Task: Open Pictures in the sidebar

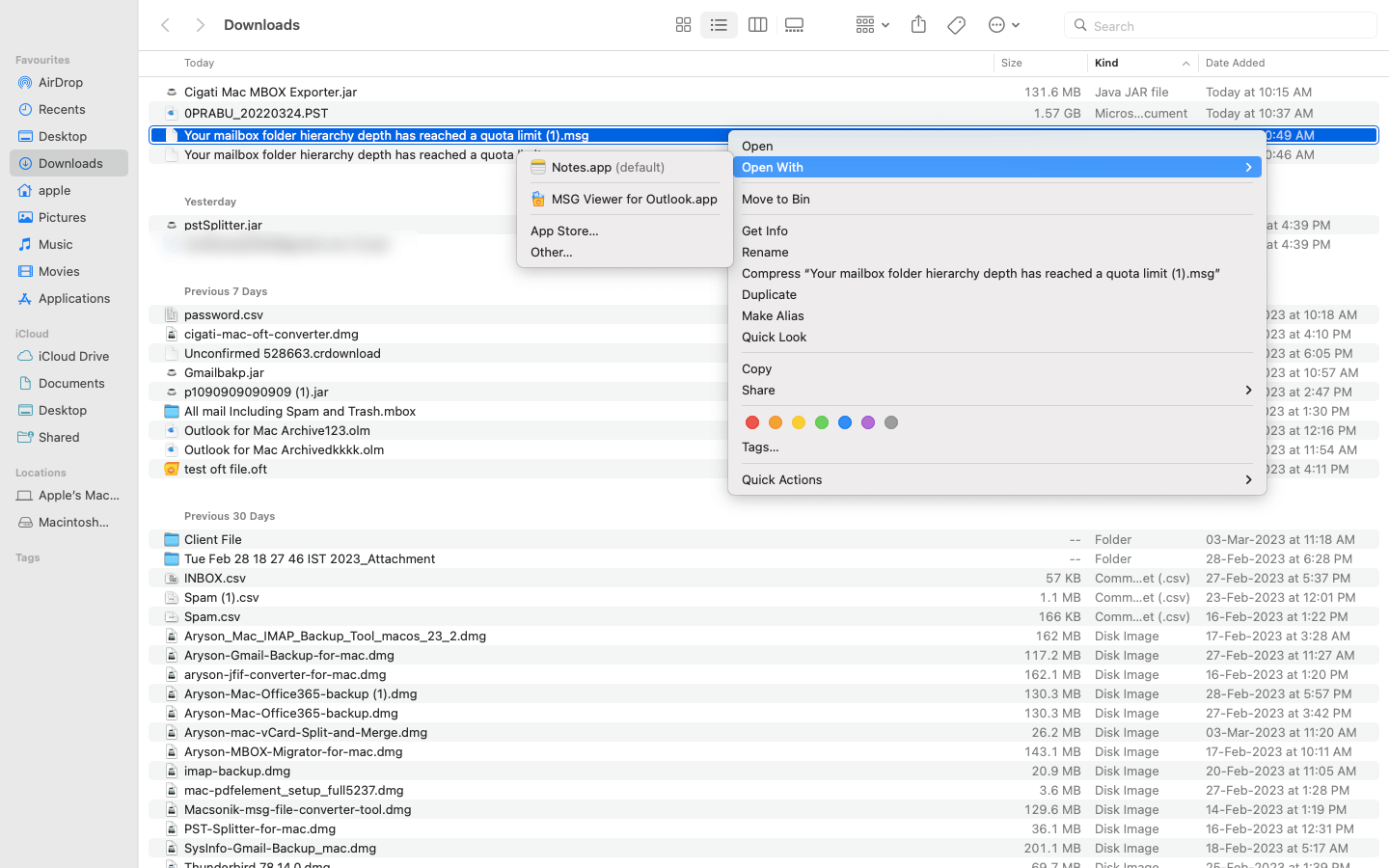Action: (68, 217)
